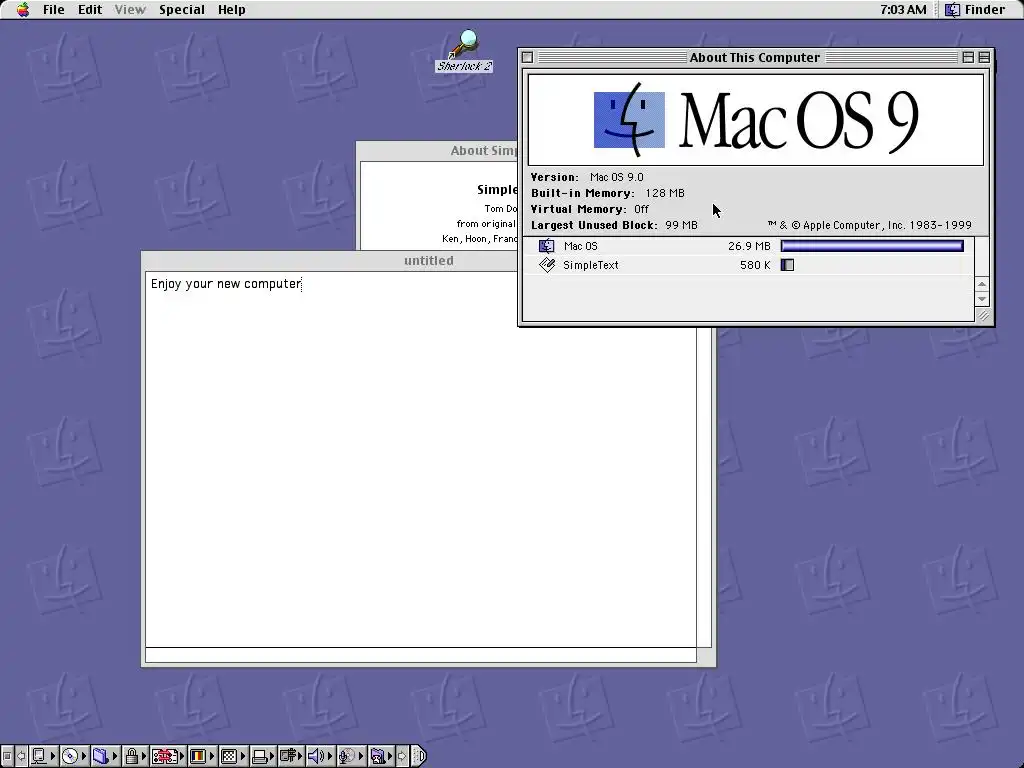The width and height of the screenshot is (1024, 768).
Task: Click the 580 K memory value
Action: tap(755, 264)
